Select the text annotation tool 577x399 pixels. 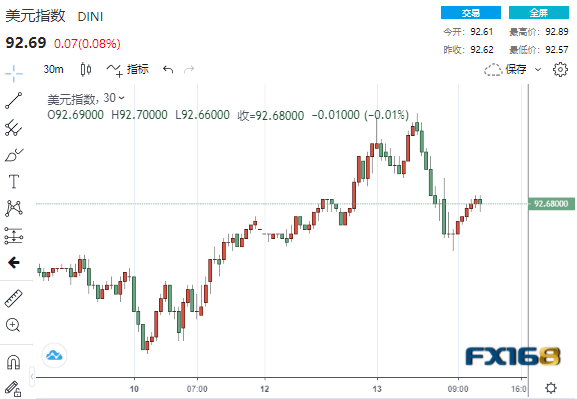point(14,181)
